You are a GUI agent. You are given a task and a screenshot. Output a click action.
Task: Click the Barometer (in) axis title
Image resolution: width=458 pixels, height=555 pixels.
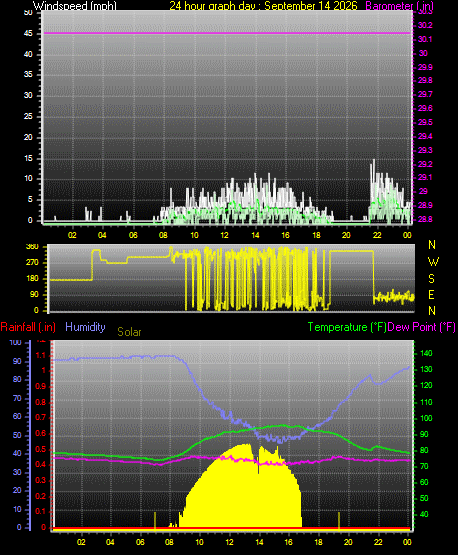[400, 6]
